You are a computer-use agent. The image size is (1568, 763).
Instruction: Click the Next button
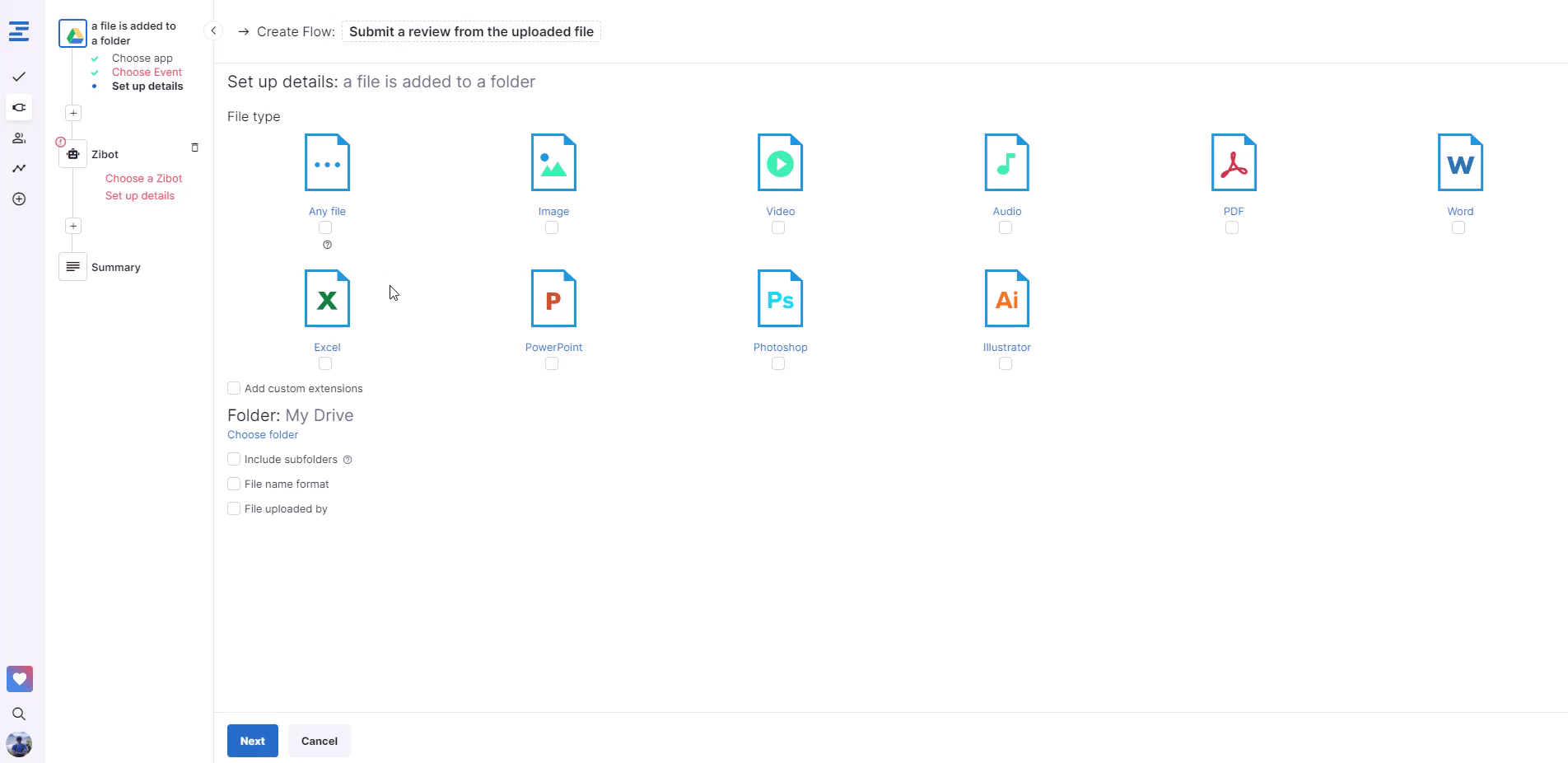252,741
